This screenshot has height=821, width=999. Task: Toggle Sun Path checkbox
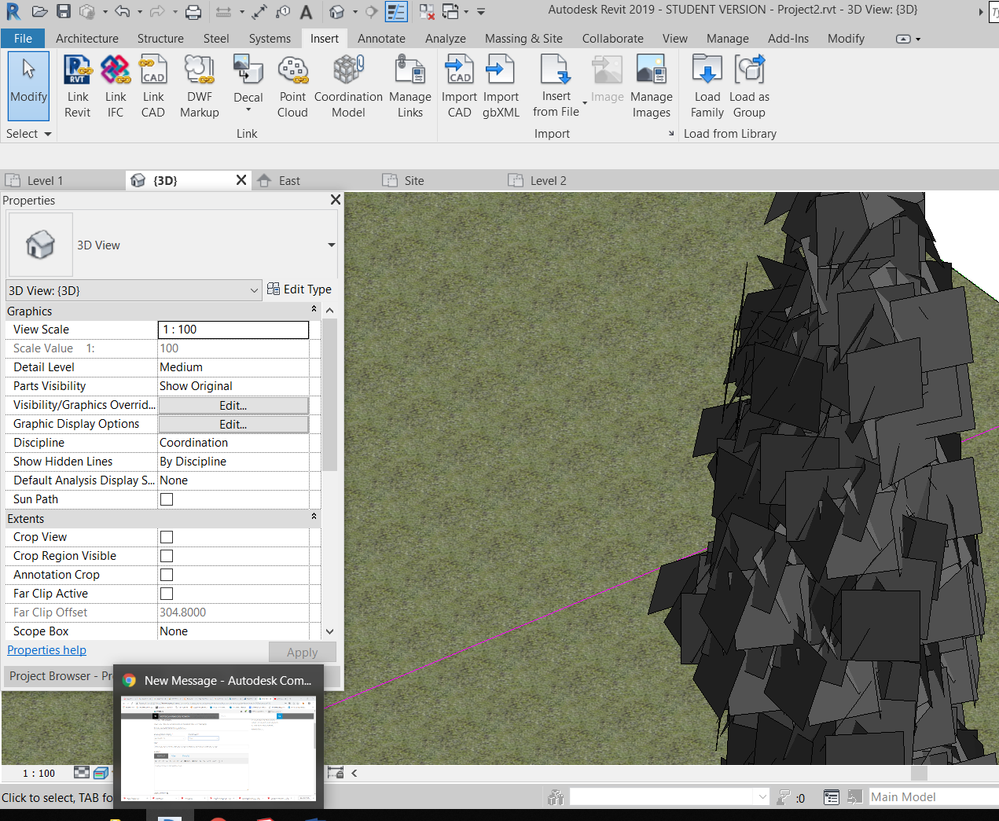coord(166,499)
